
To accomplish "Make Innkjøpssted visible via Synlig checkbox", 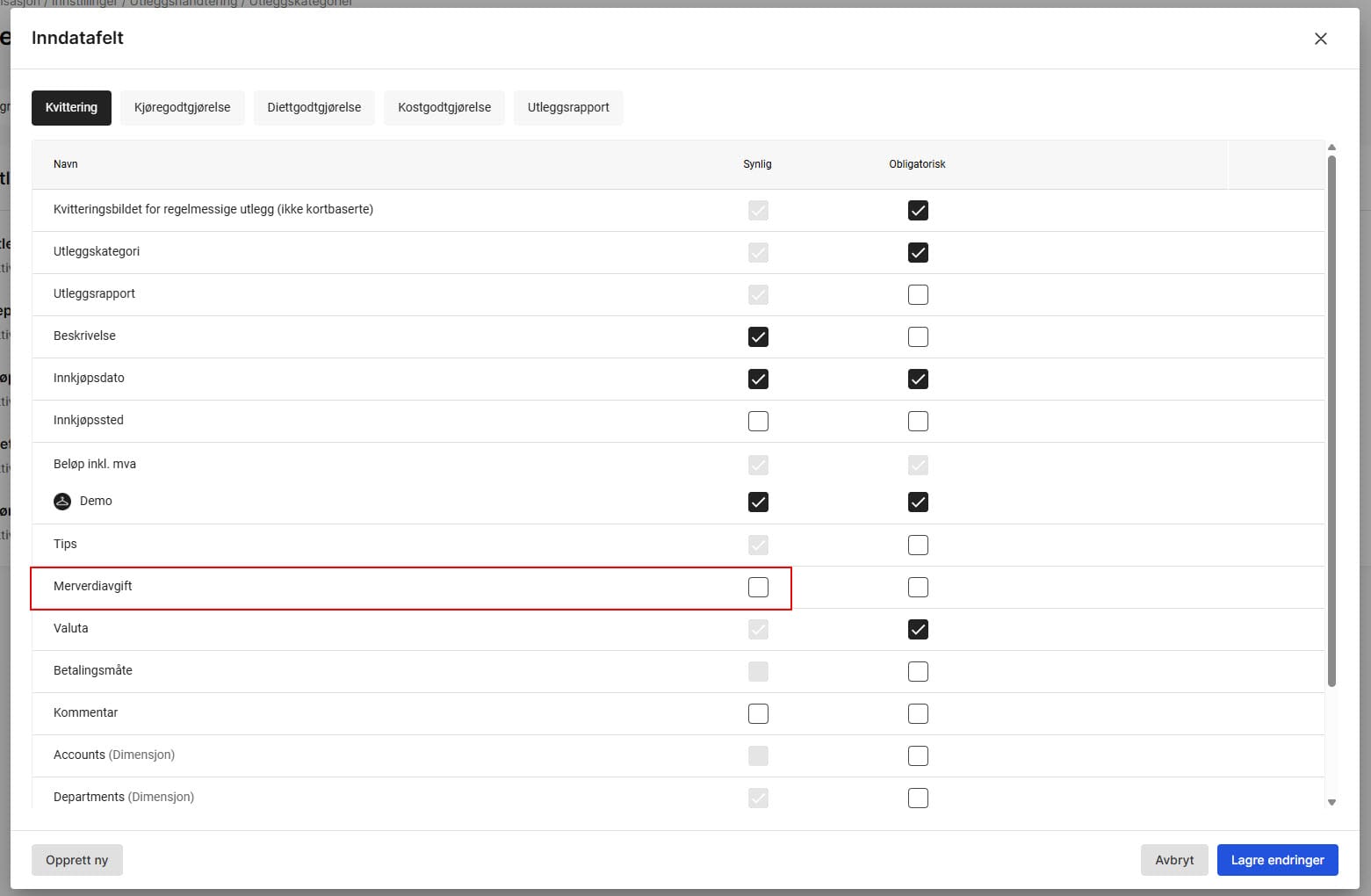I will (x=758, y=421).
